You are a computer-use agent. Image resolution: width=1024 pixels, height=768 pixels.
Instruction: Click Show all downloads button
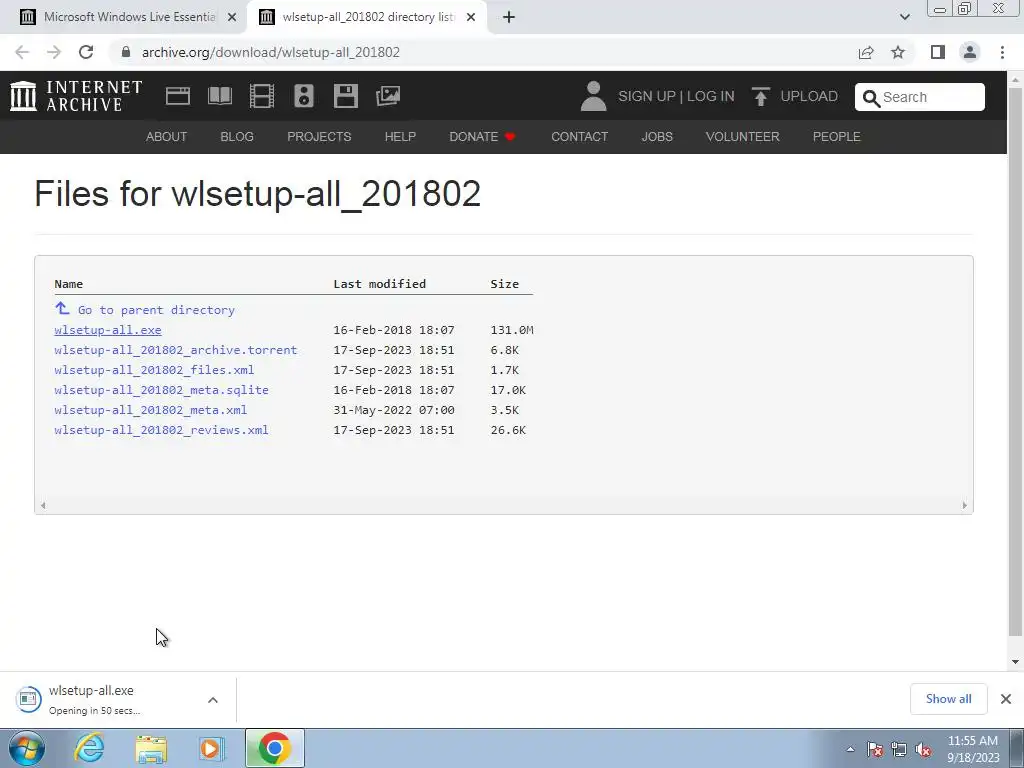[x=948, y=699]
